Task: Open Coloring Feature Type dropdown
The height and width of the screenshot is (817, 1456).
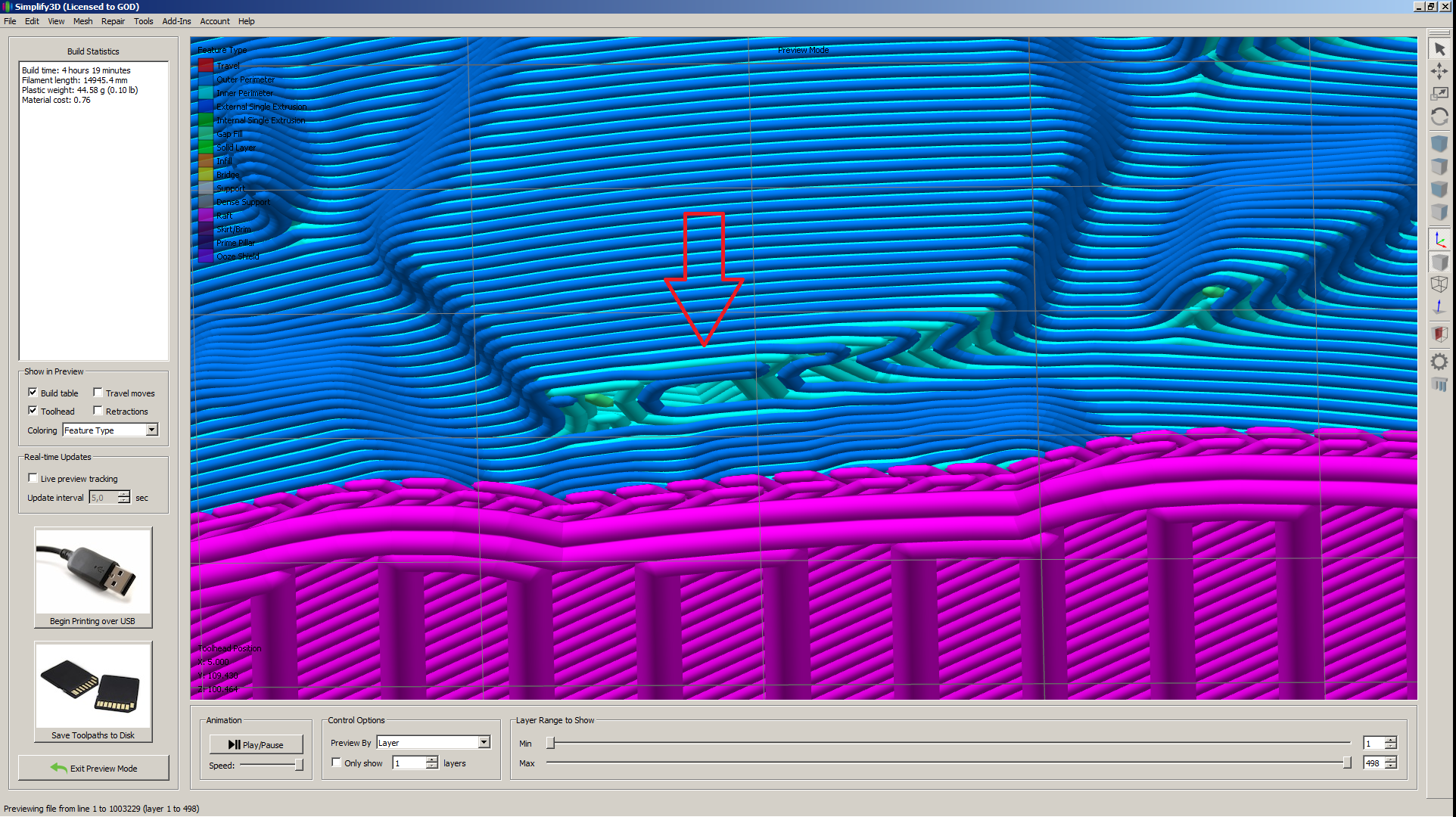Action: [110, 430]
